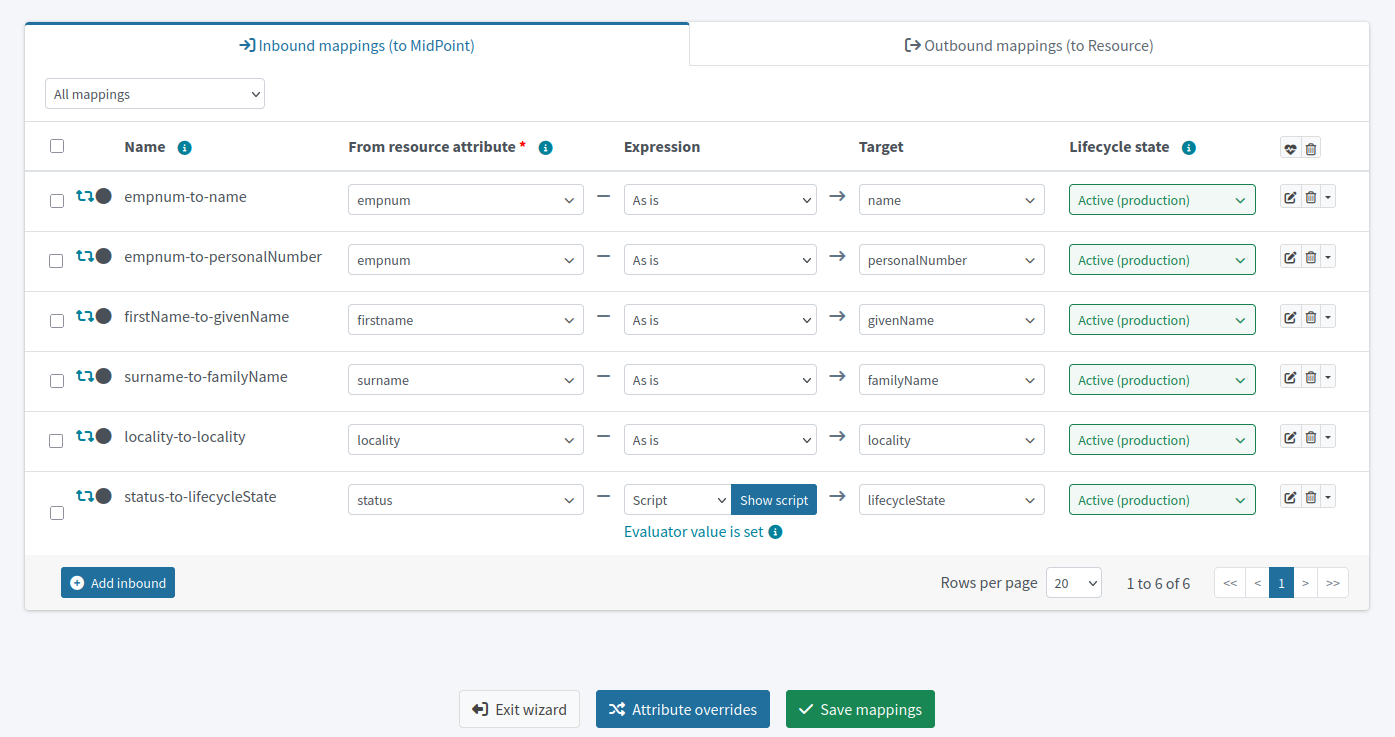Screen dimensions: 1395x737
Task: Switch to the Outbound mappings tab
Action: point(1028,45)
